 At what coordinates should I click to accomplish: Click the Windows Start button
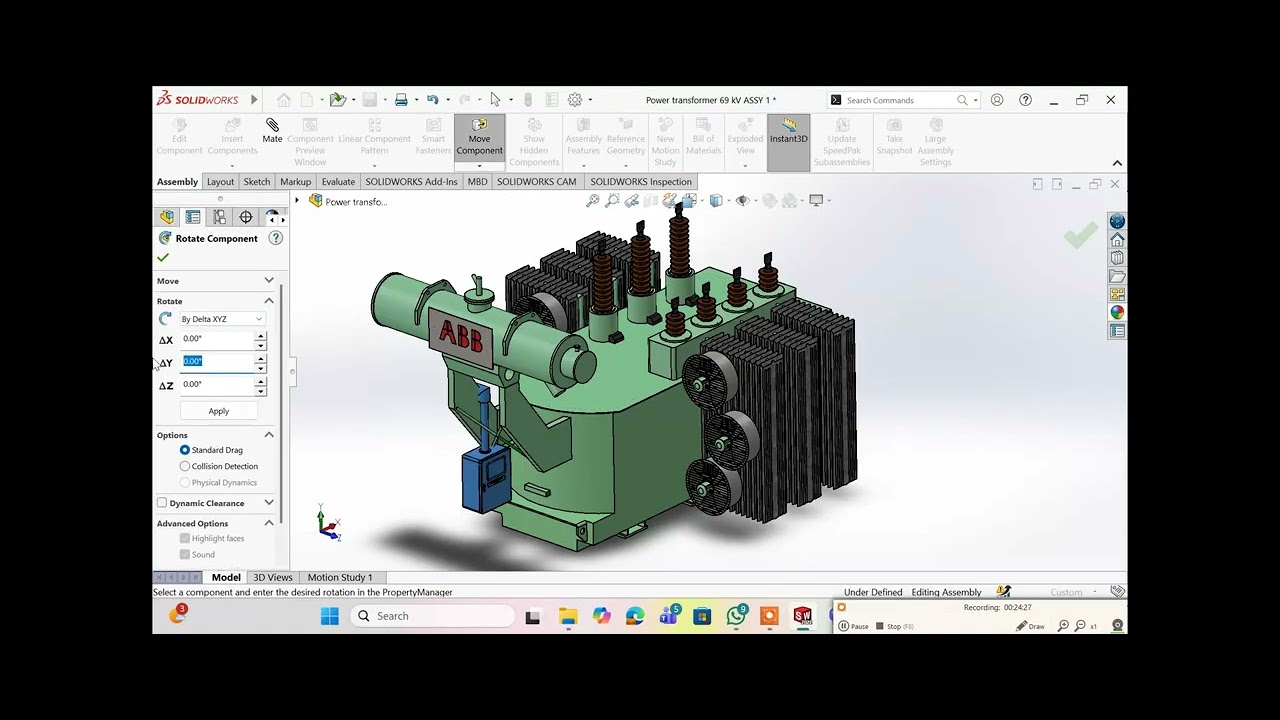coord(329,616)
